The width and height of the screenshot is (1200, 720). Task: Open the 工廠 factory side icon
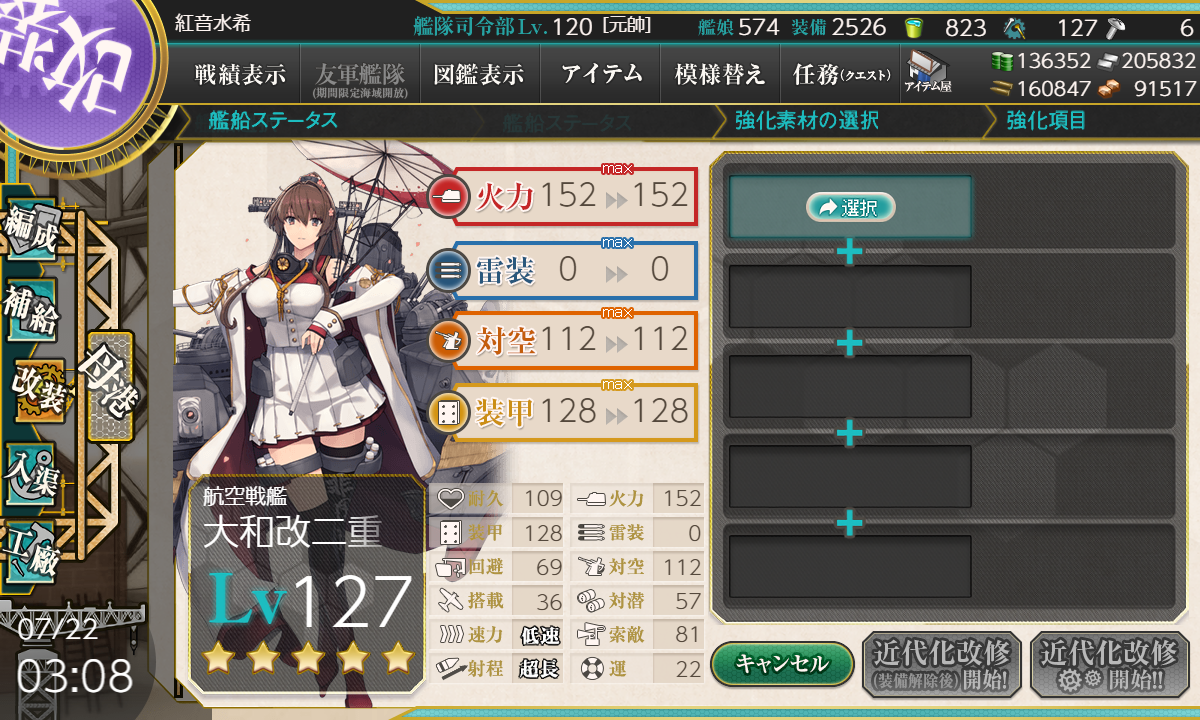32,552
